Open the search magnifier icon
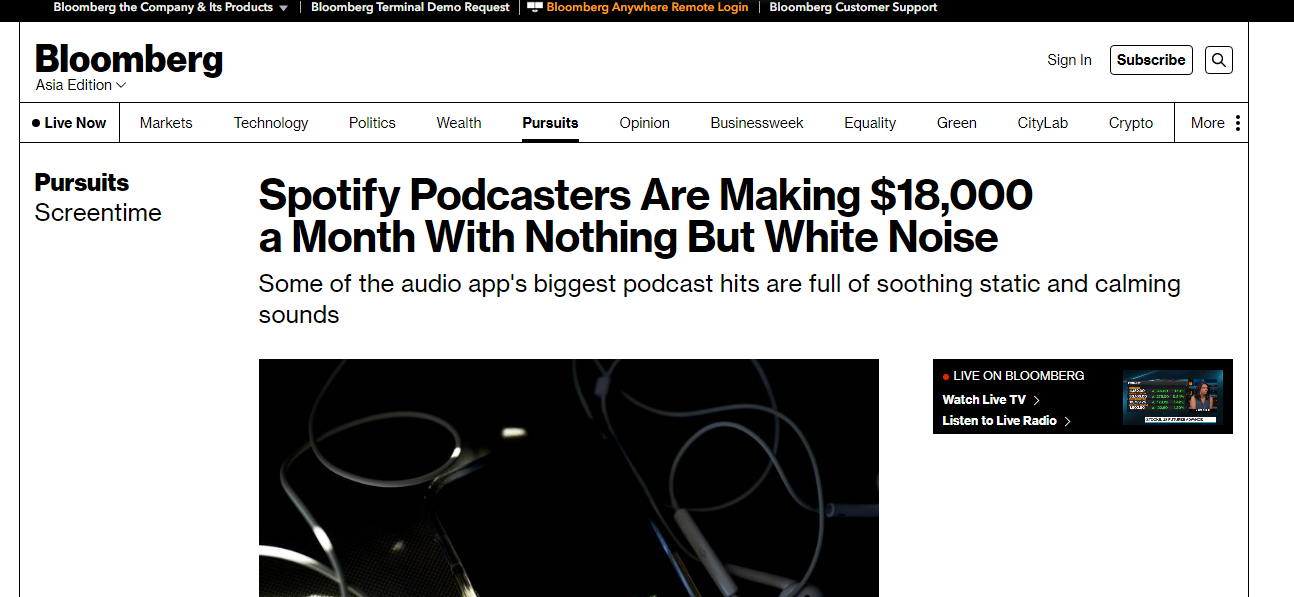This screenshot has height=597, width=1294. (1218, 60)
